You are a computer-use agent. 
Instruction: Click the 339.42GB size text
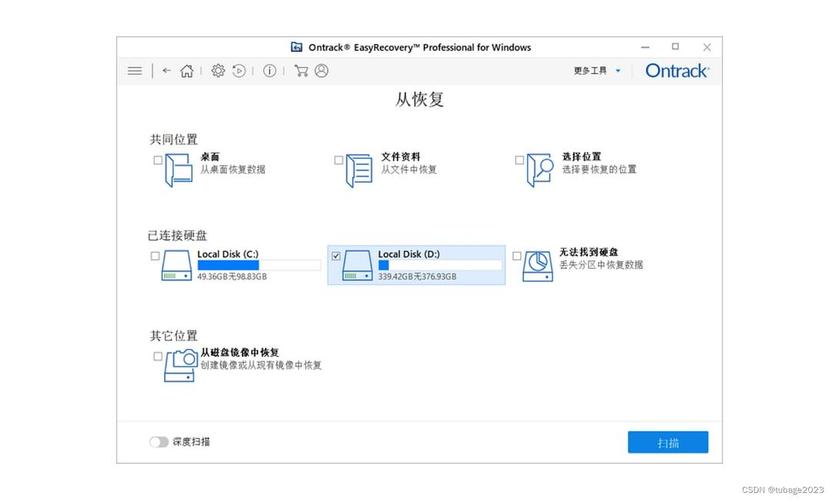(x=417, y=277)
